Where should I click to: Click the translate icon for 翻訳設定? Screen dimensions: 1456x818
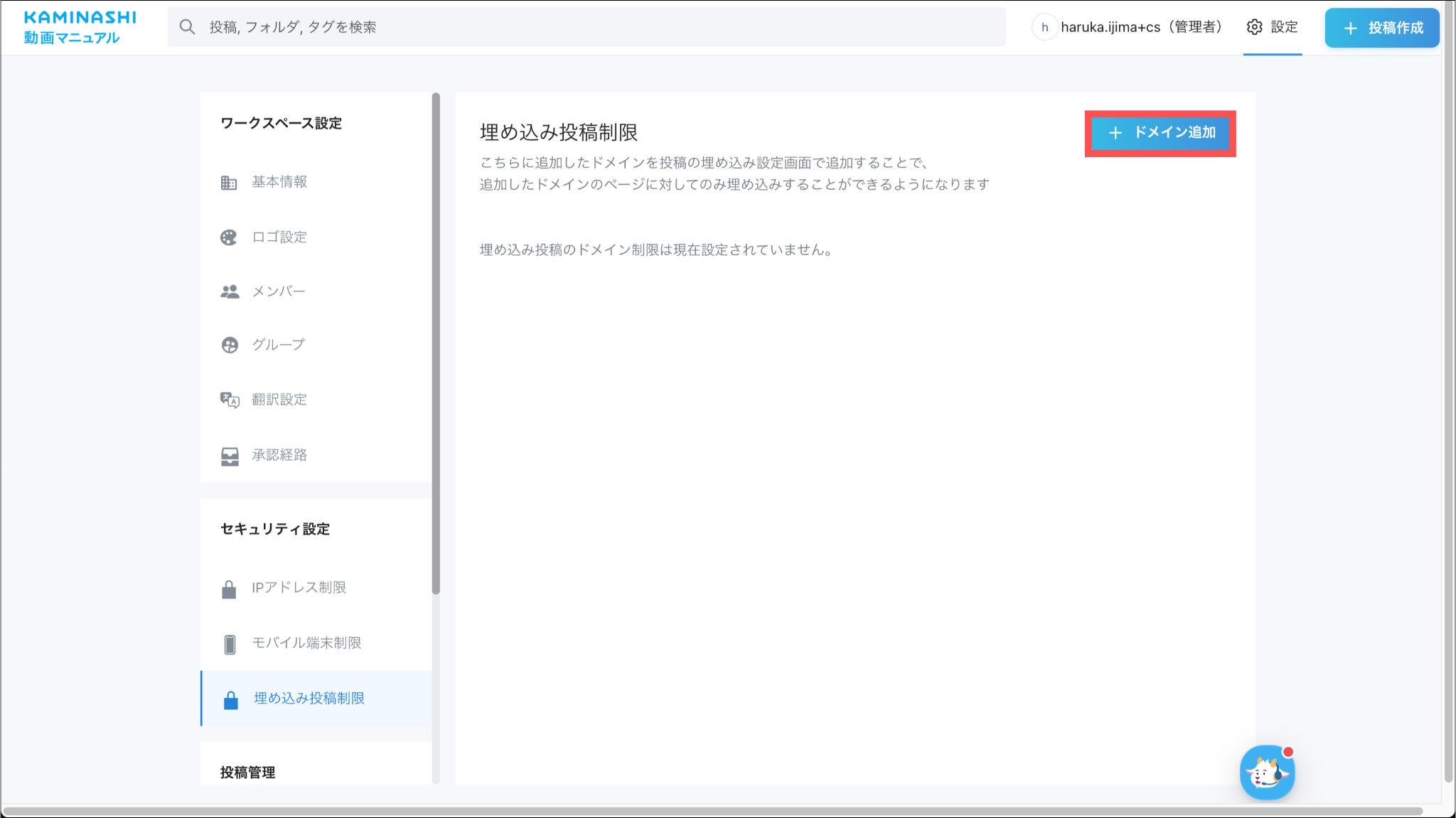pyautogui.click(x=229, y=400)
